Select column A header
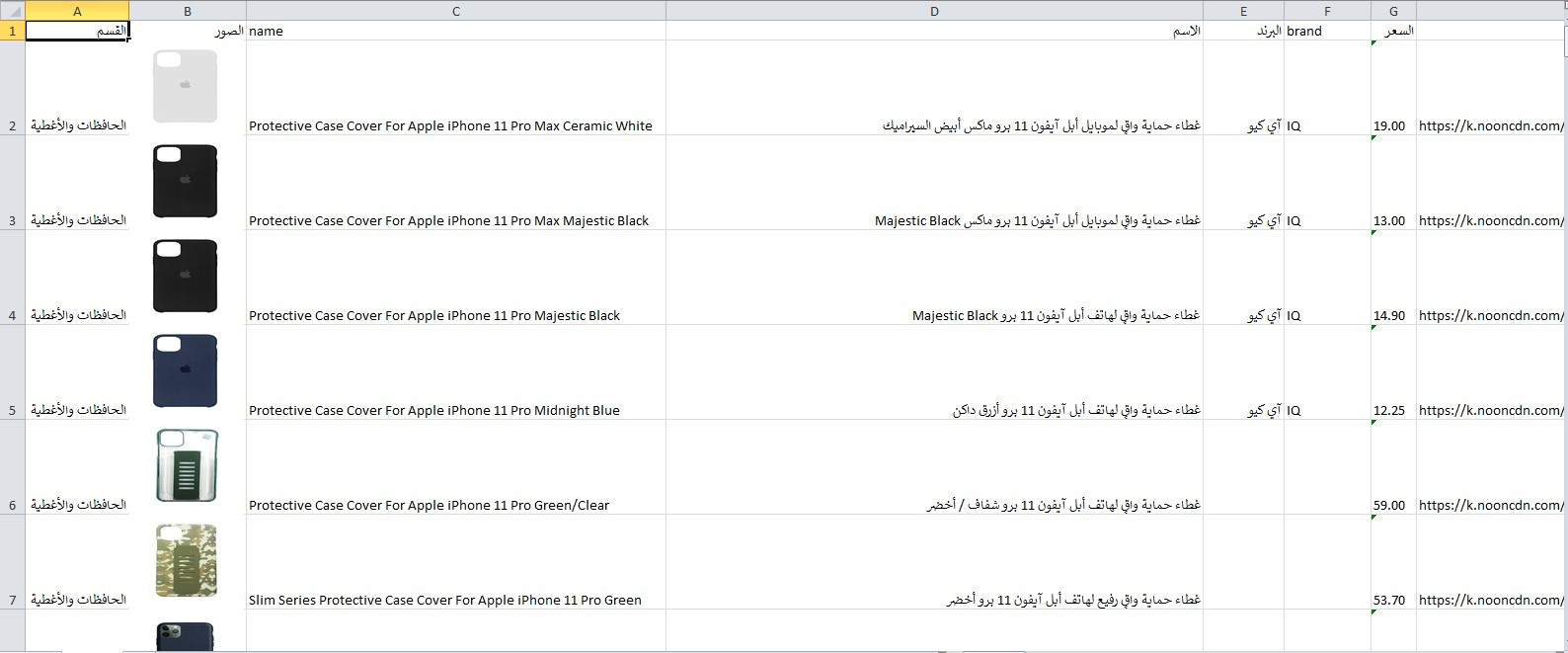This screenshot has height=653, width=1568. (x=77, y=11)
